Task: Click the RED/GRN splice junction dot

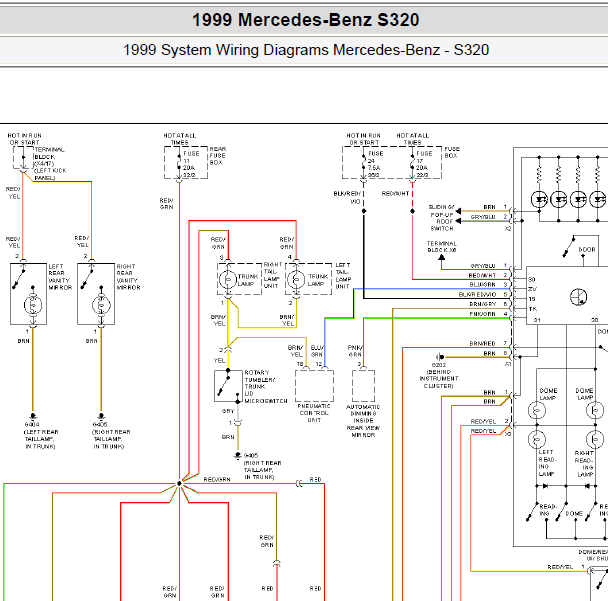Action: (x=179, y=484)
